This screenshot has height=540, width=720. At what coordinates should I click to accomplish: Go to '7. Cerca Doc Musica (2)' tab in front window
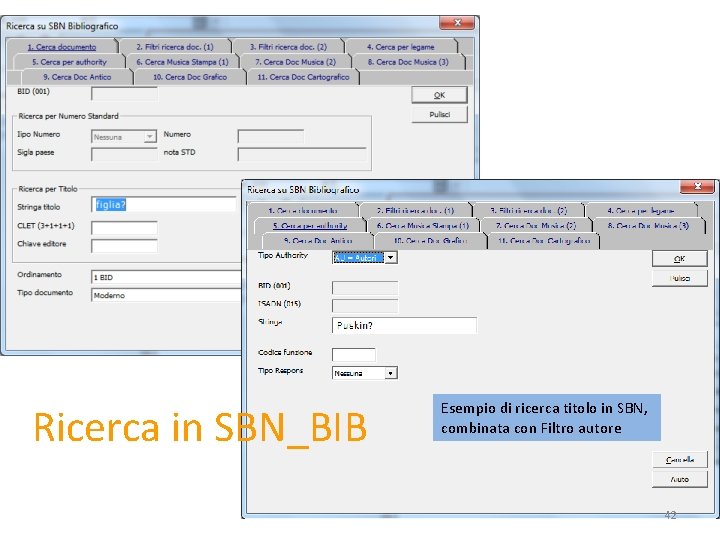pyautogui.click(x=536, y=226)
